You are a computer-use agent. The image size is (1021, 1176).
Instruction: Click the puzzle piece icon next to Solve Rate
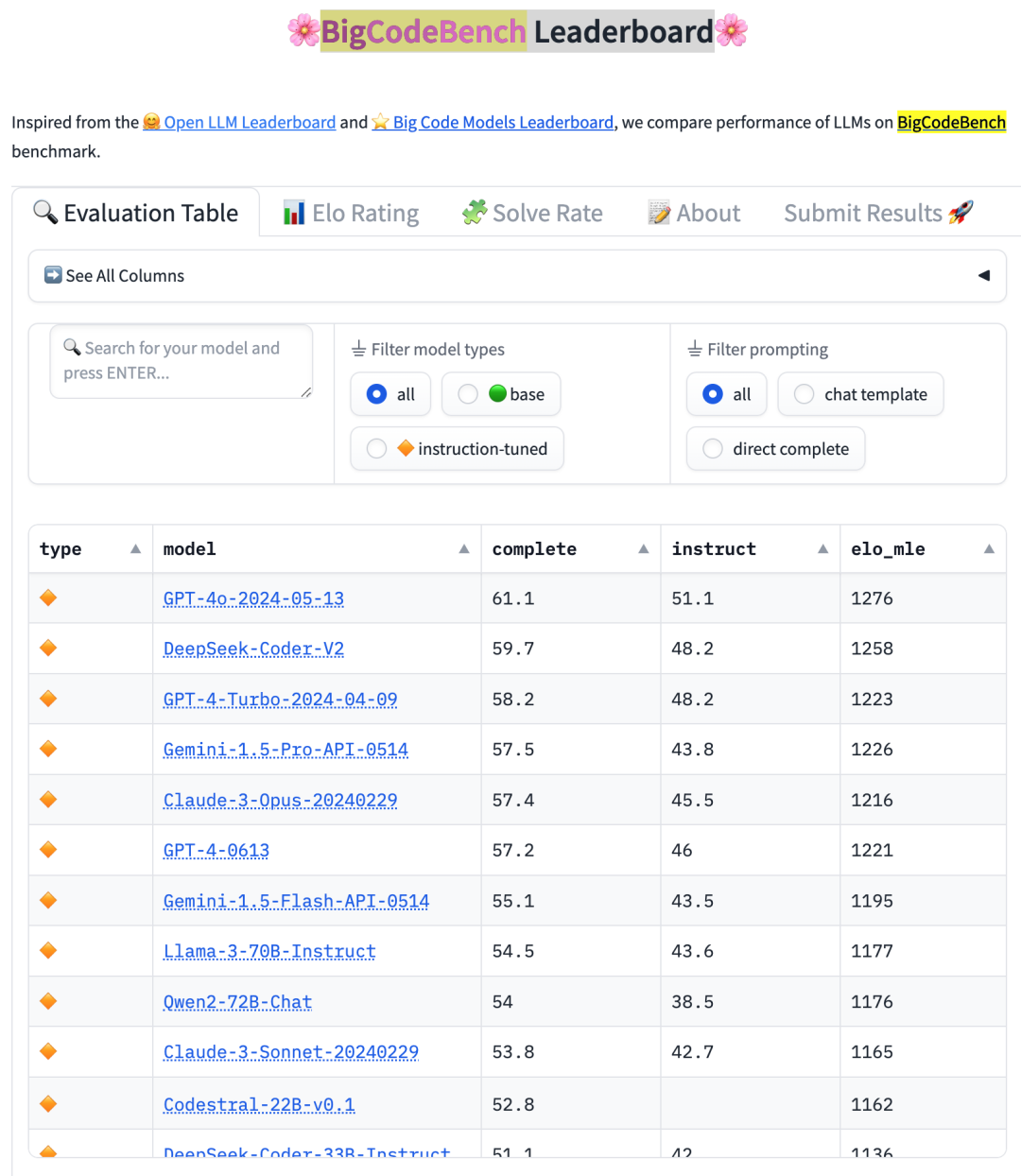tap(476, 213)
